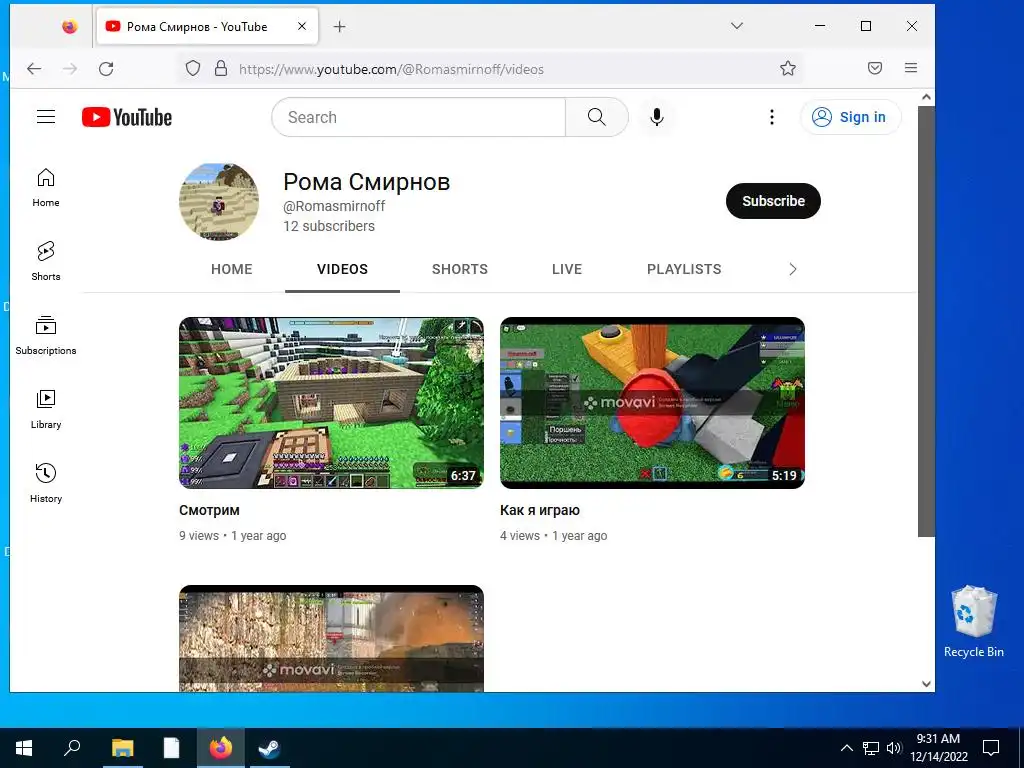This screenshot has width=1024, height=768.
Task: Open volume control in tray
Action: 894,748
